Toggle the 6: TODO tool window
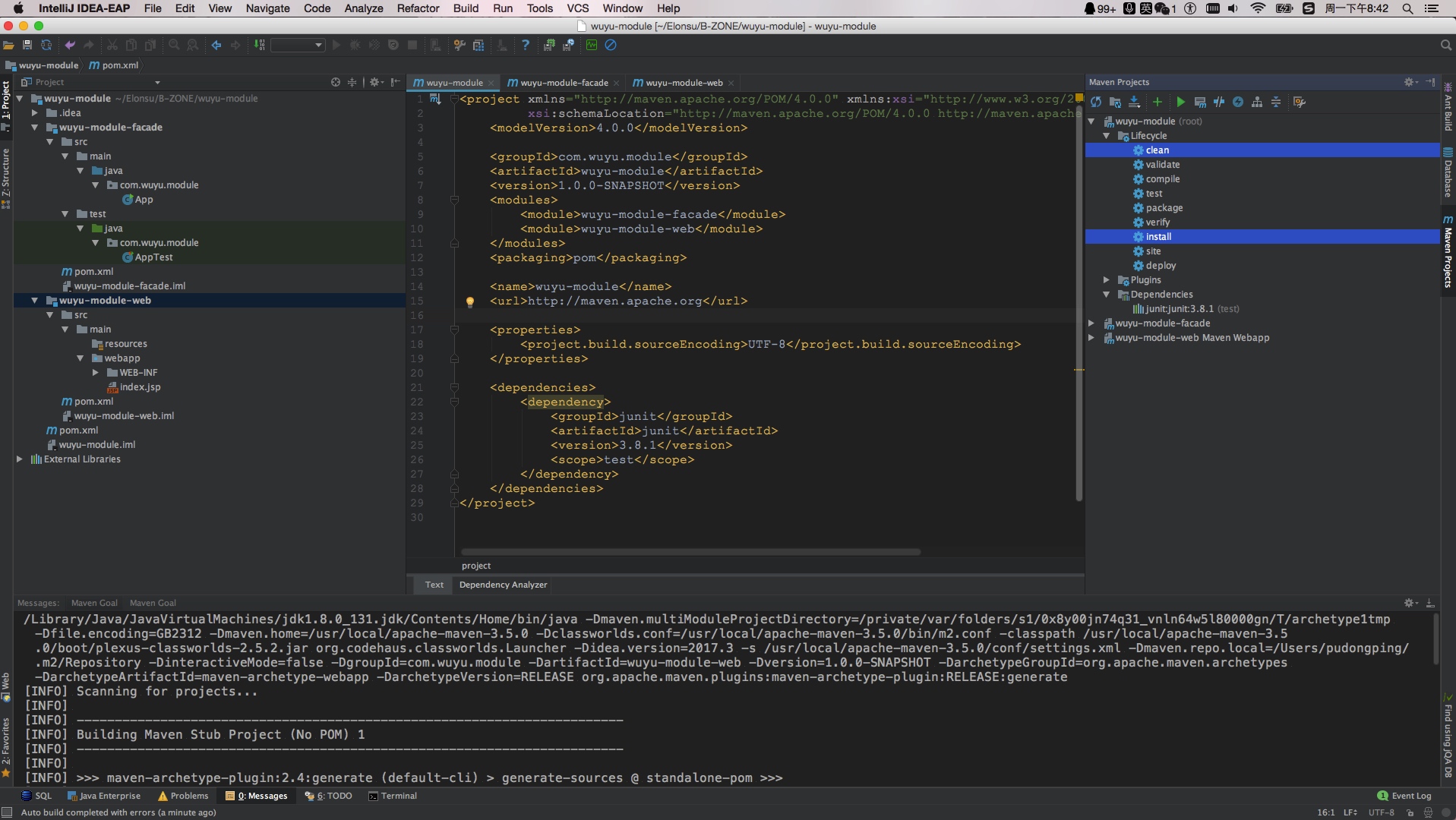The image size is (1456, 820). pos(329,796)
